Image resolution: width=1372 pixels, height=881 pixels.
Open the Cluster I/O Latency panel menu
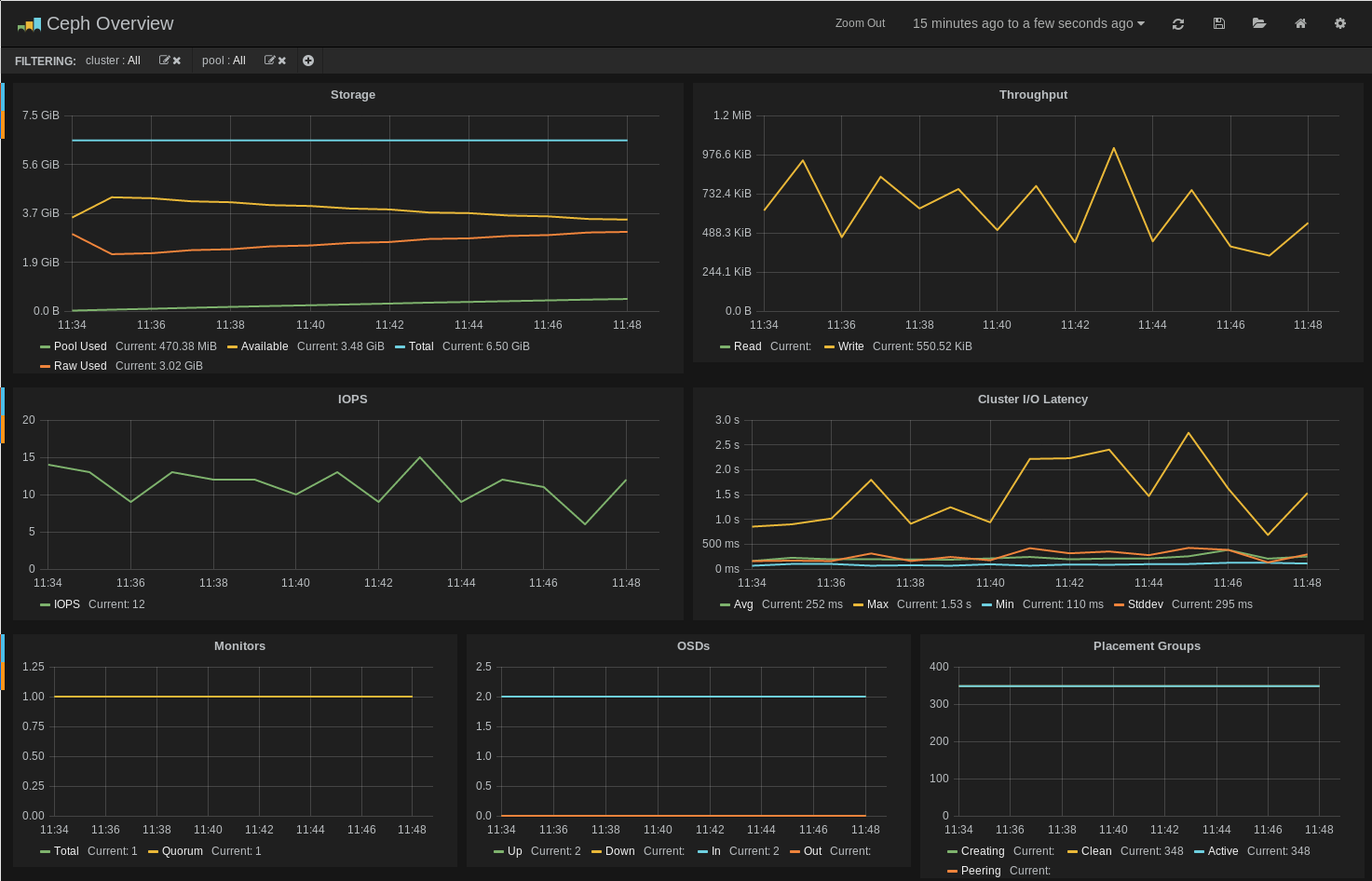[1033, 400]
